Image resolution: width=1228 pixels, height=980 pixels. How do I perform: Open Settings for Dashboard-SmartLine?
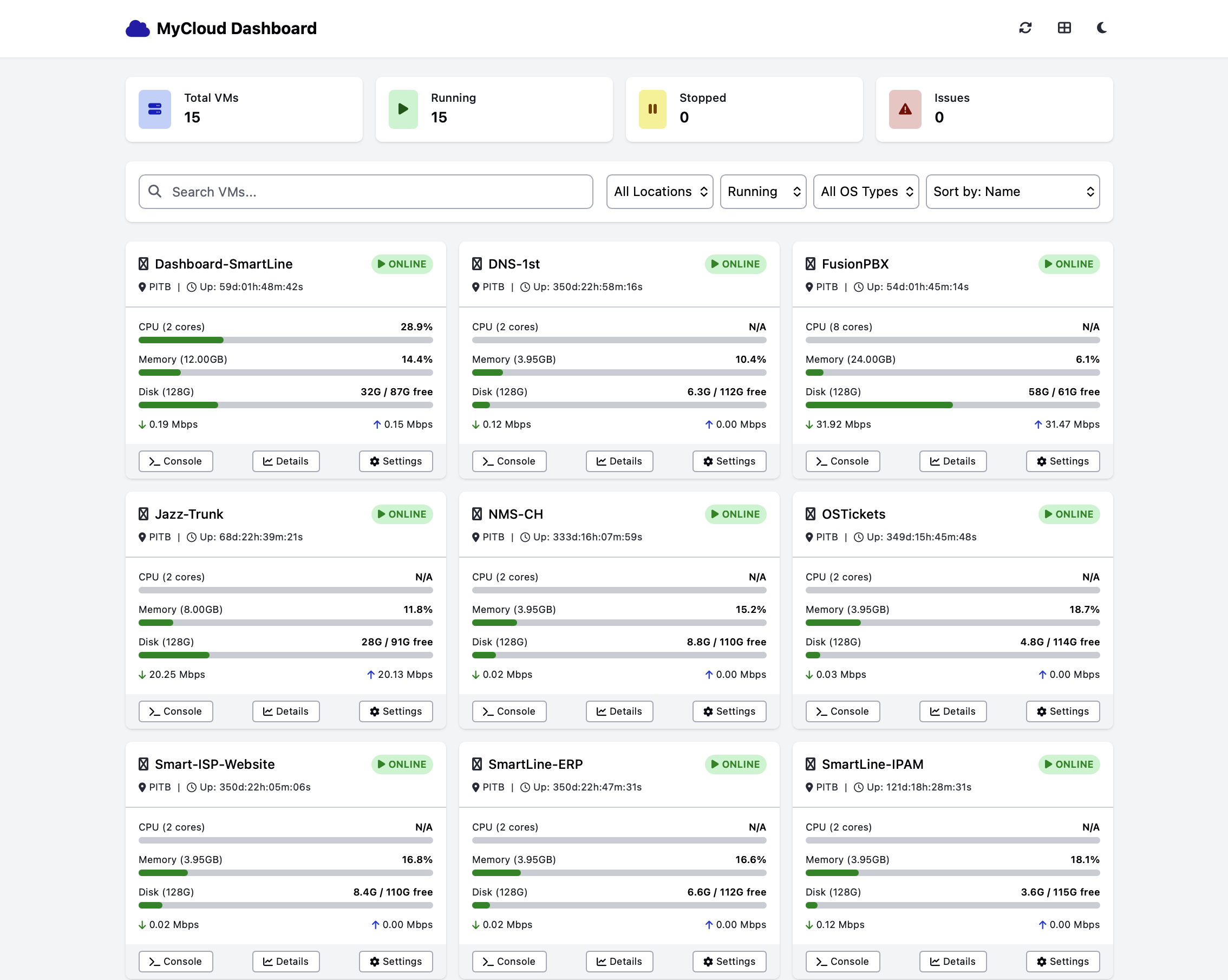(396, 461)
